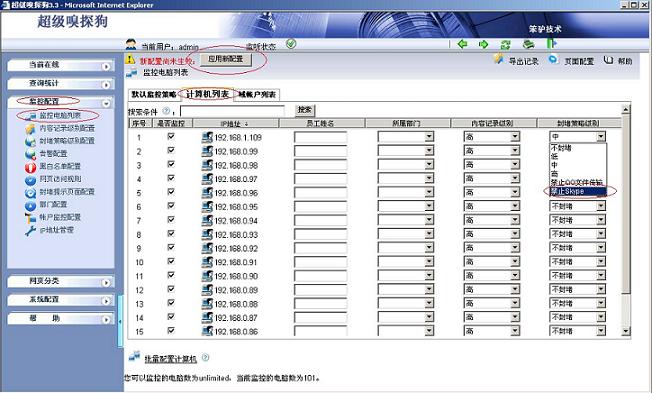Click the 应用新配置 button
The width and height of the screenshot is (652, 393).
[226, 59]
